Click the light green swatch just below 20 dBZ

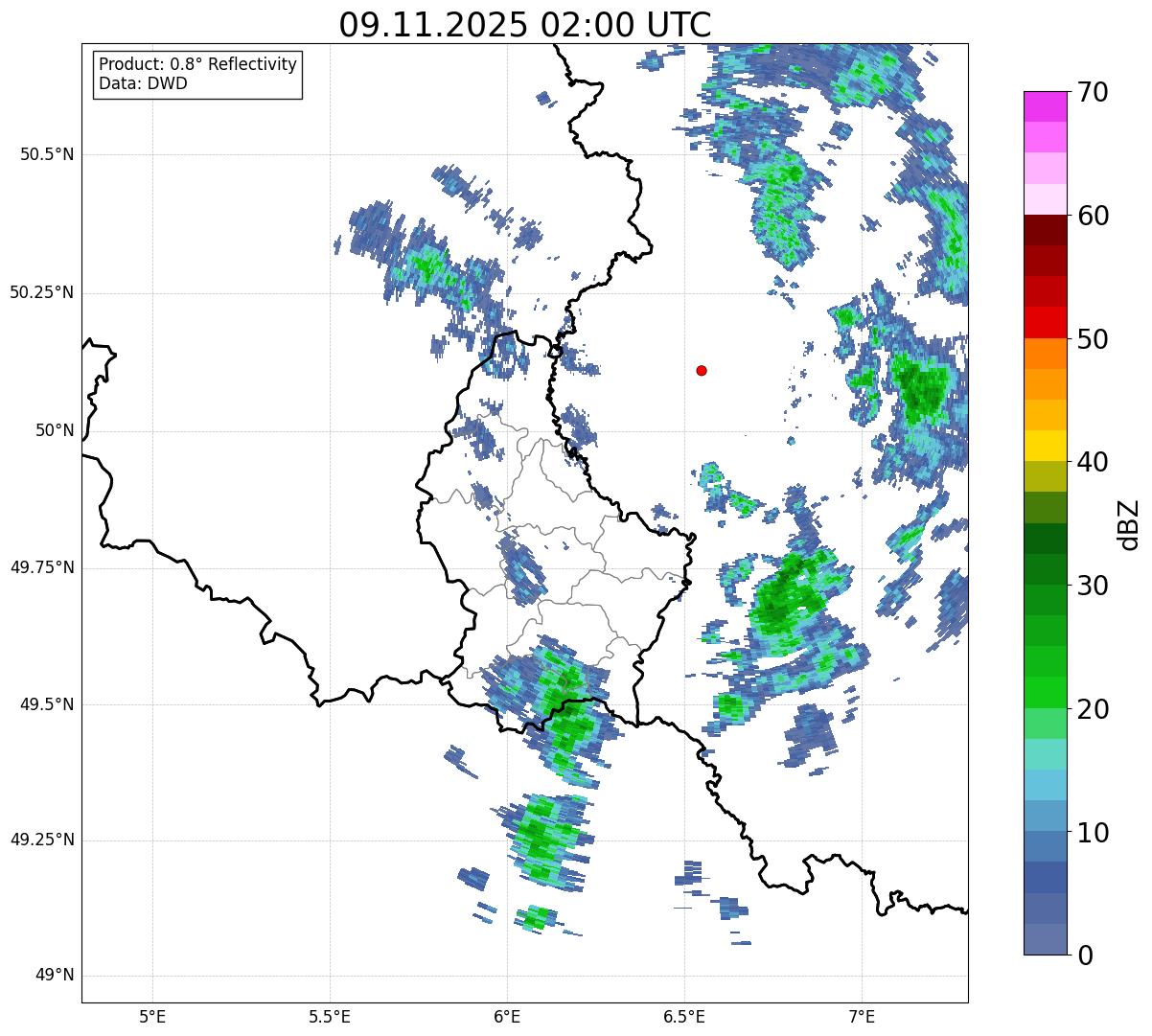click(x=1046, y=723)
